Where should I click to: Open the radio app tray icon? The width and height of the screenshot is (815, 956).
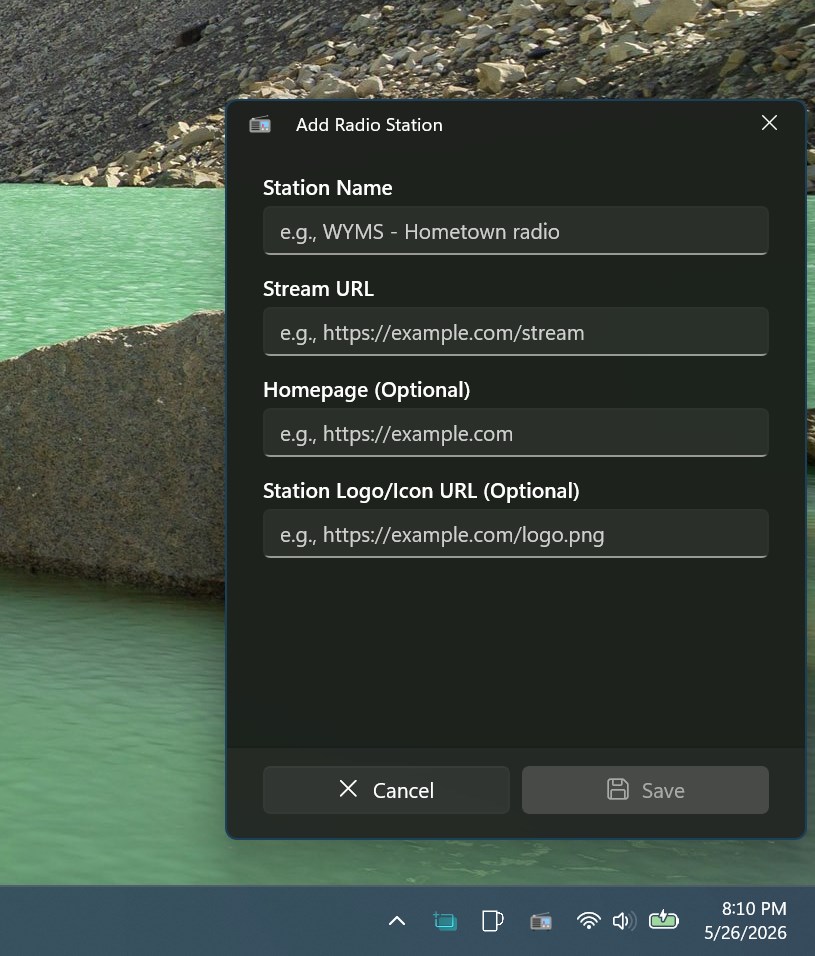coord(541,921)
